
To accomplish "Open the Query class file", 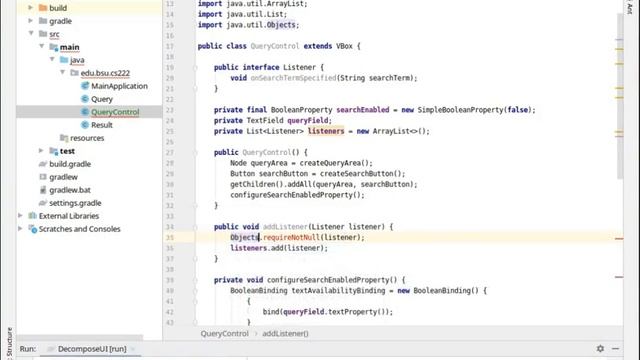I will pyautogui.click(x=102, y=99).
